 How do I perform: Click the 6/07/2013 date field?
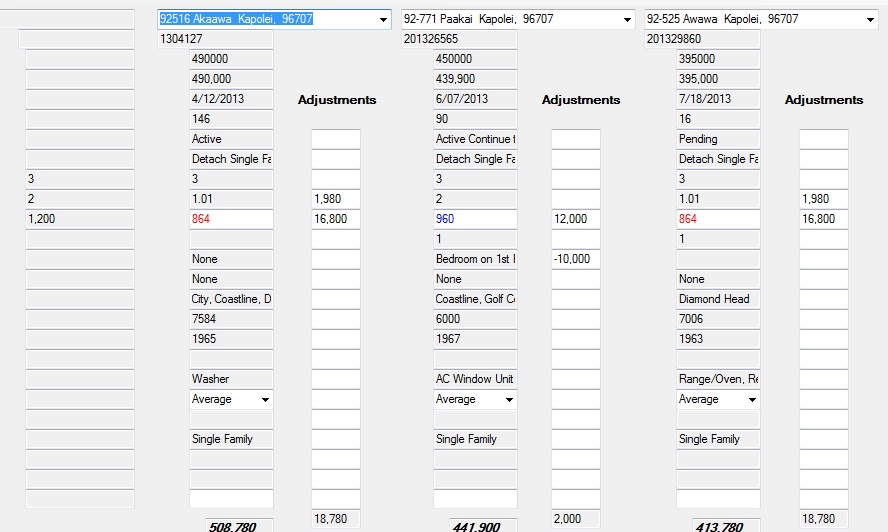click(475, 99)
